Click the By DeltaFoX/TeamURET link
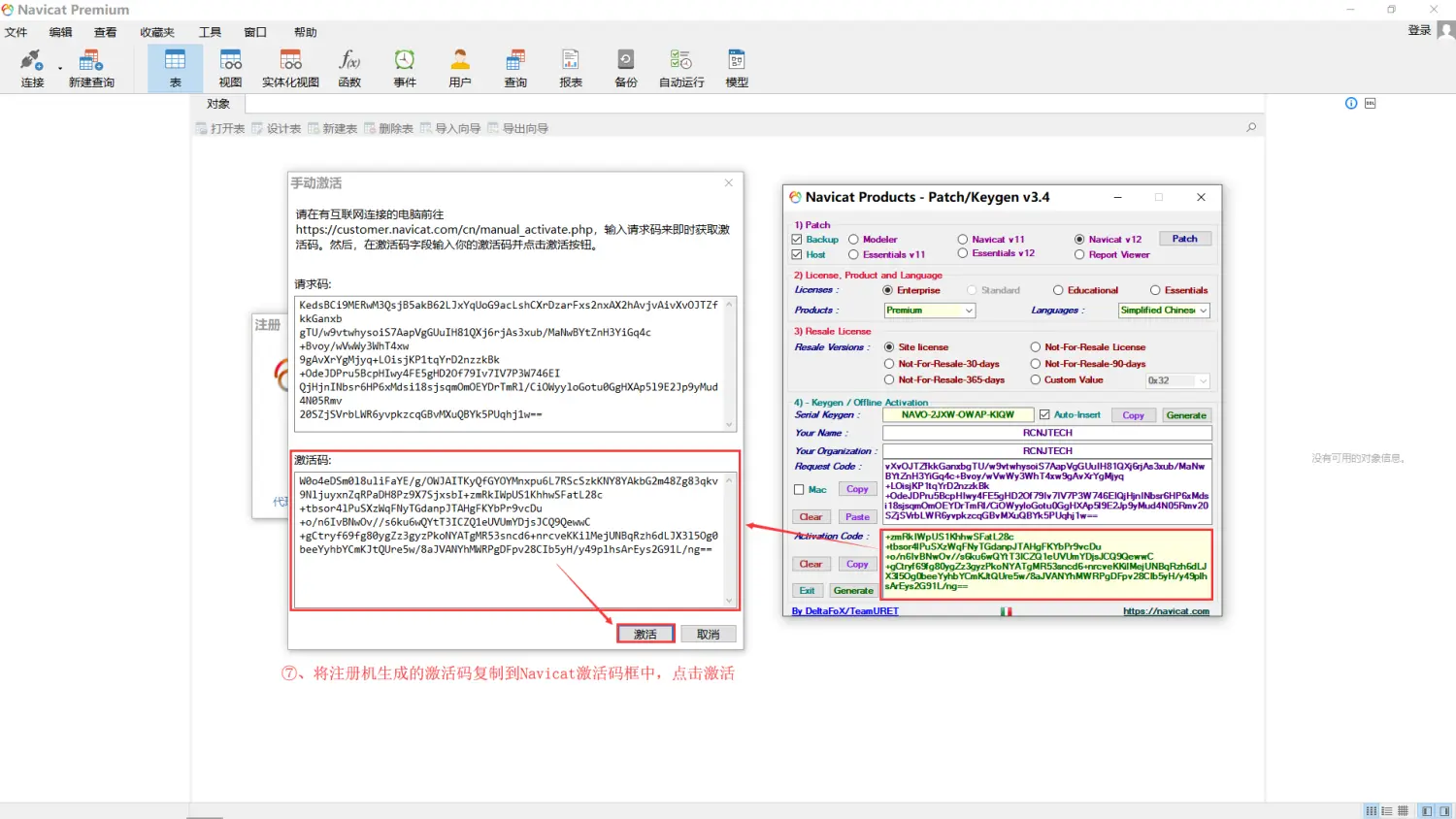The width and height of the screenshot is (1456, 819). tap(844, 611)
